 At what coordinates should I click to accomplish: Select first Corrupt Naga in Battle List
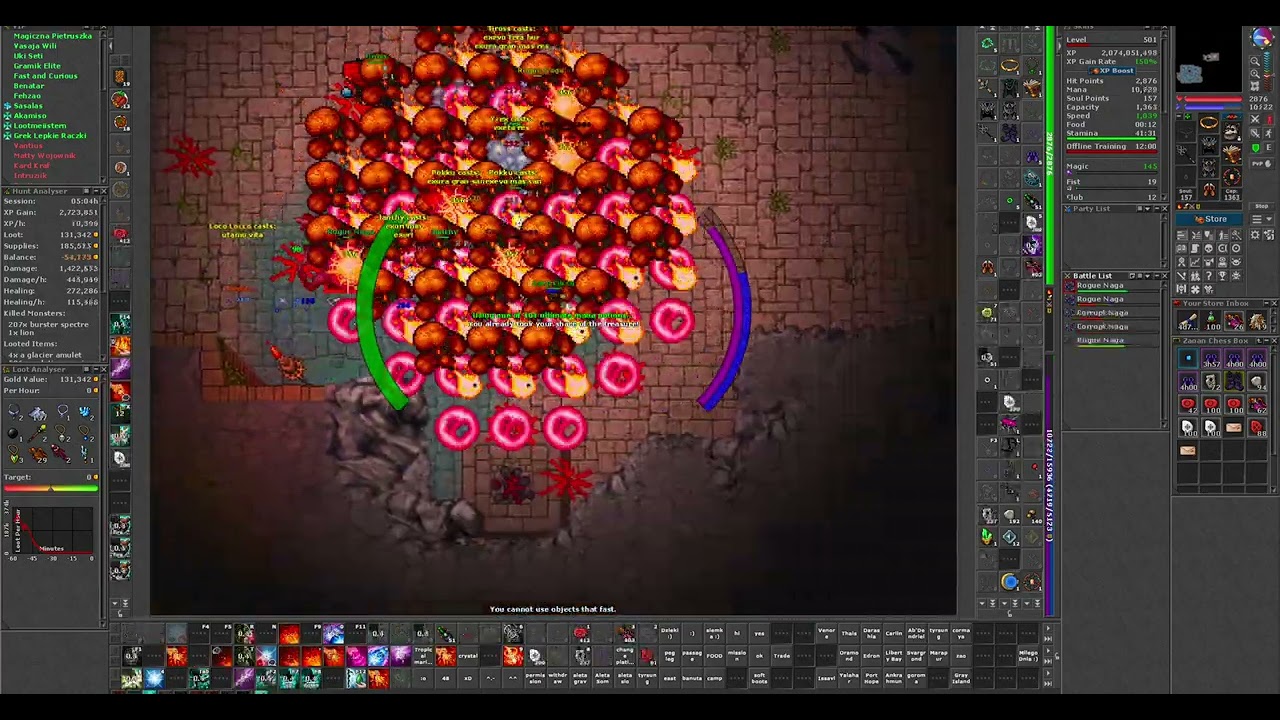[1110, 314]
